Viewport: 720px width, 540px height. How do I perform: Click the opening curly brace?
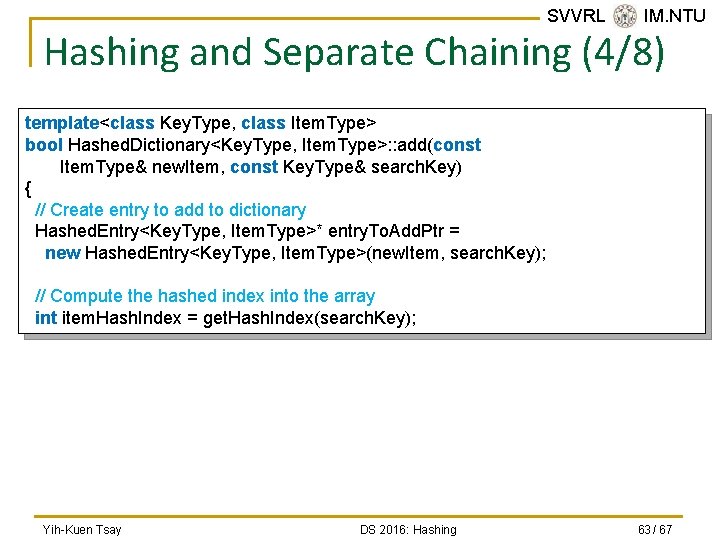click(x=28, y=189)
